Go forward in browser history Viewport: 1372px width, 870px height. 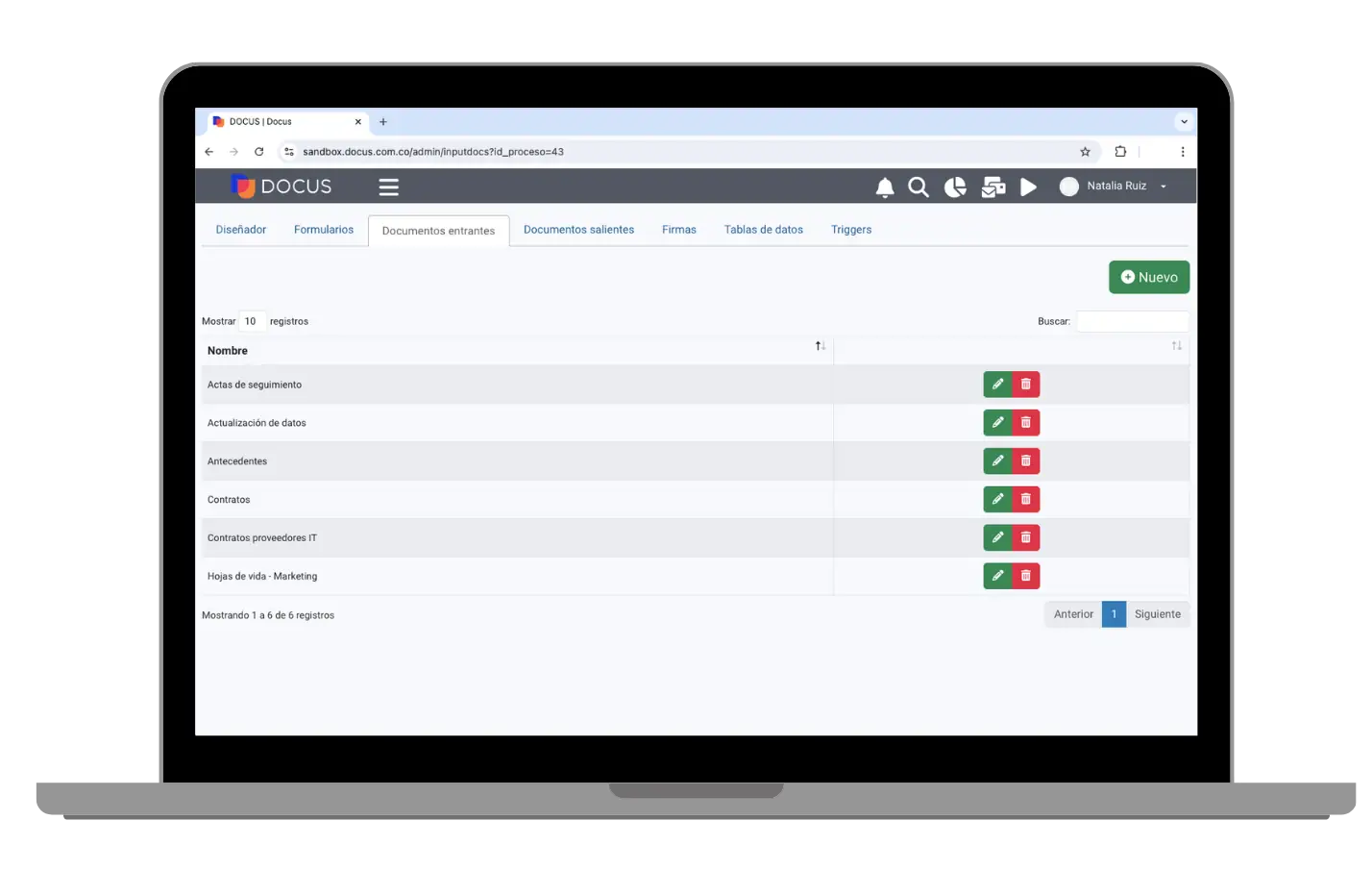[233, 152]
